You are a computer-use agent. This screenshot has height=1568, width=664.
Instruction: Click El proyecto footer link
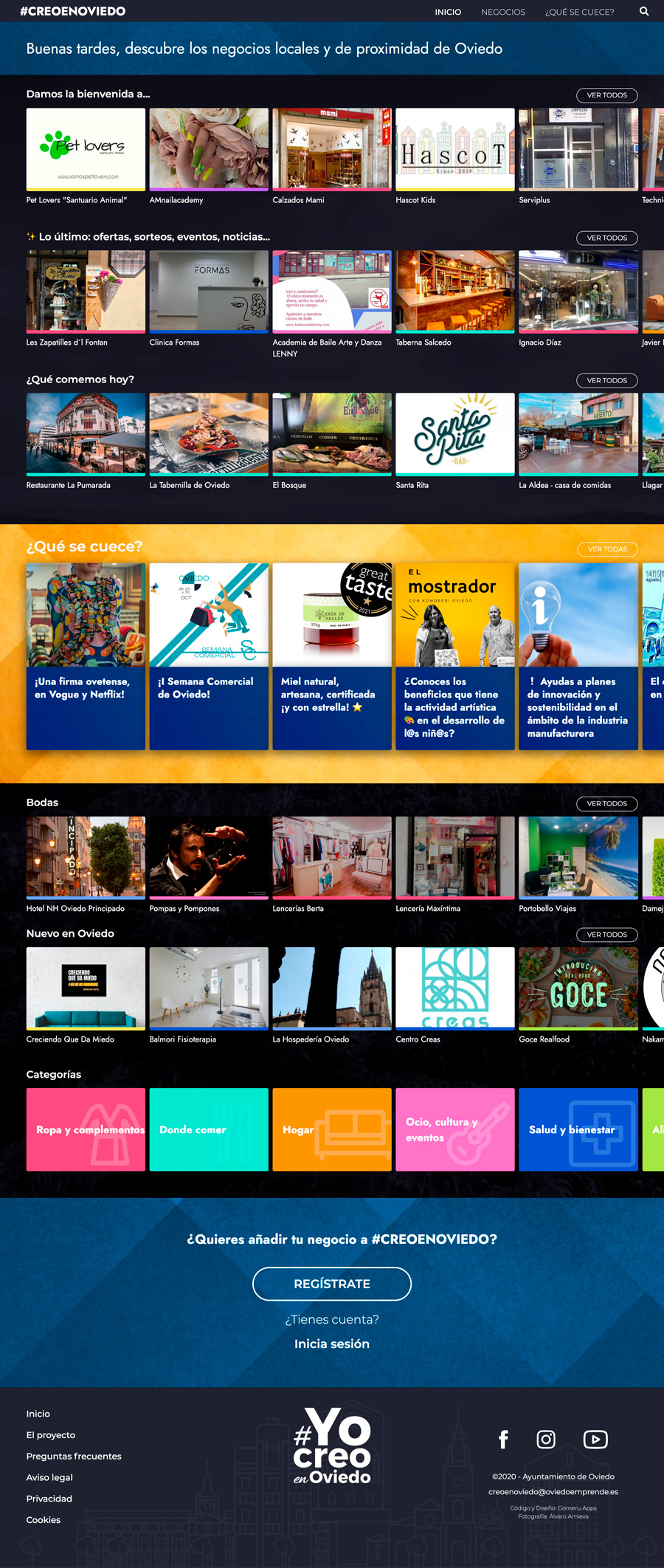[51, 1435]
